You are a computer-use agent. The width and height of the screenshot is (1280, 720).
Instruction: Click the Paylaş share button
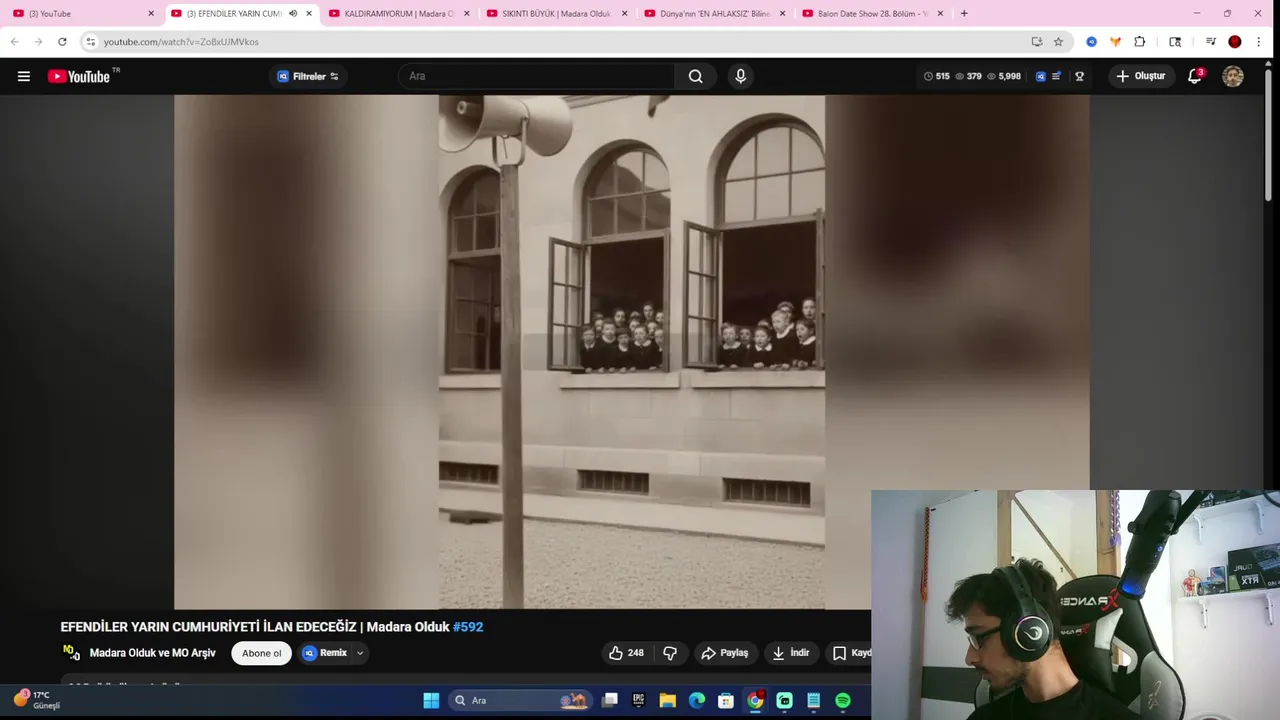pos(726,653)
